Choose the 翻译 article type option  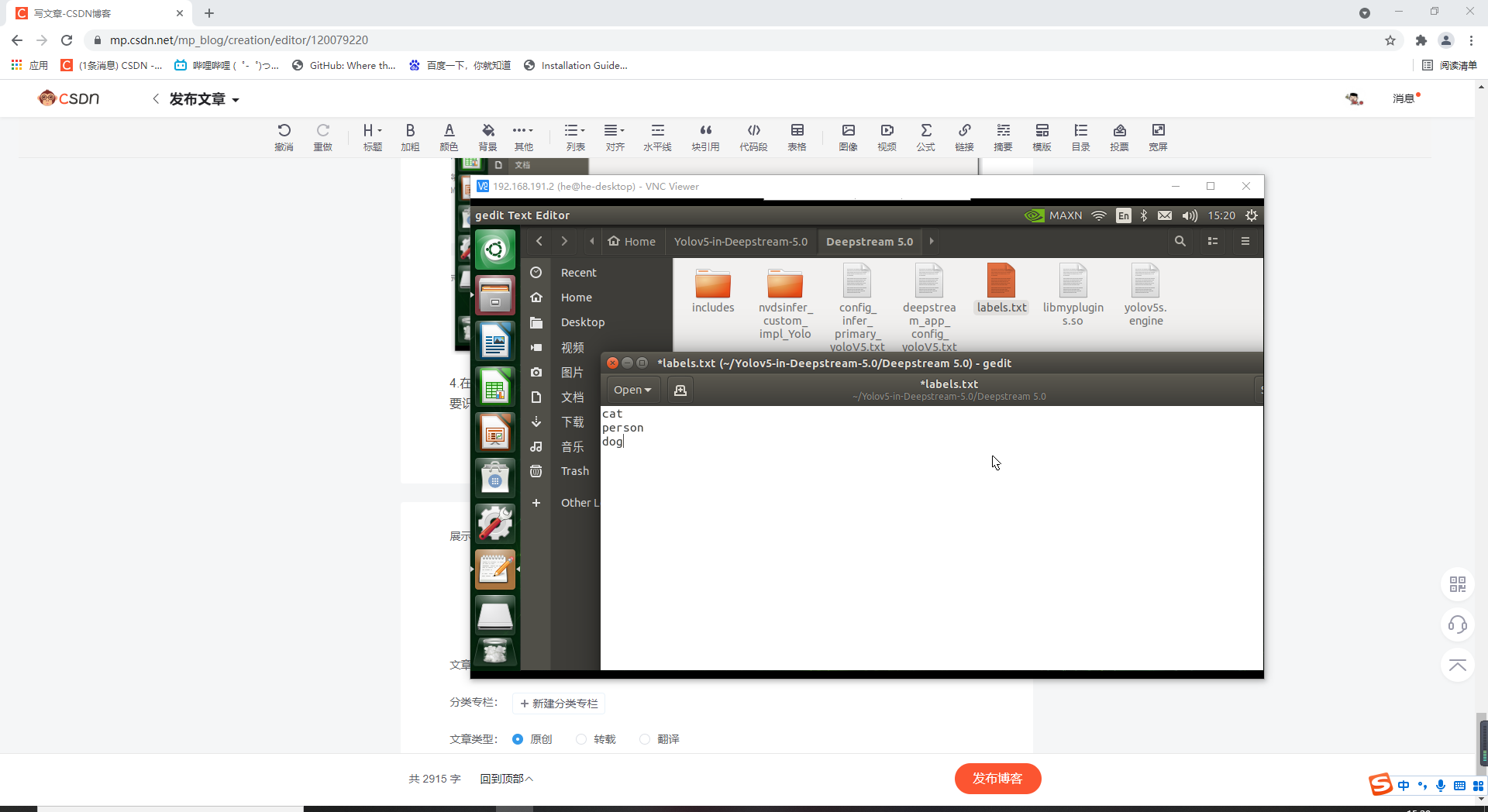tap(644, 739)
